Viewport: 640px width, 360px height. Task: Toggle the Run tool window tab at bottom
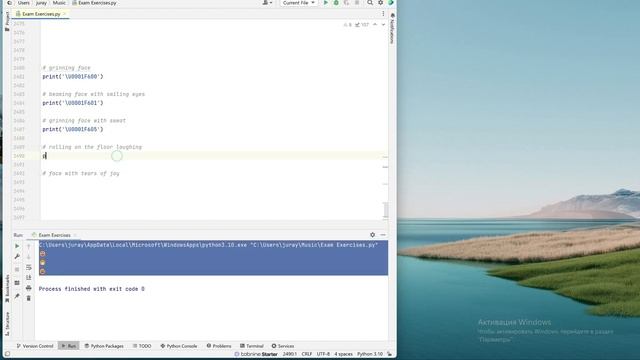pos(69,346)
